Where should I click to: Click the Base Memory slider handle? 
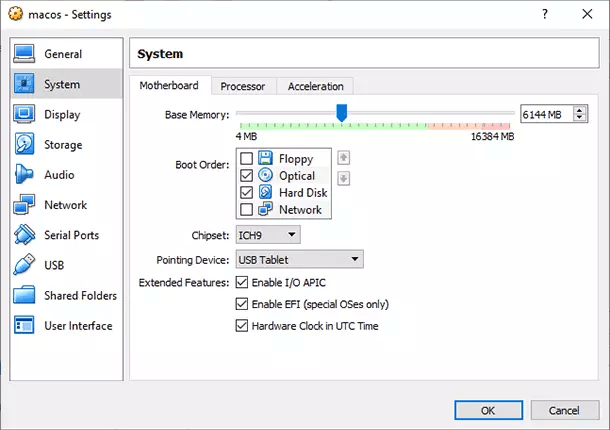pyautogui.click(x=342, y=112)
